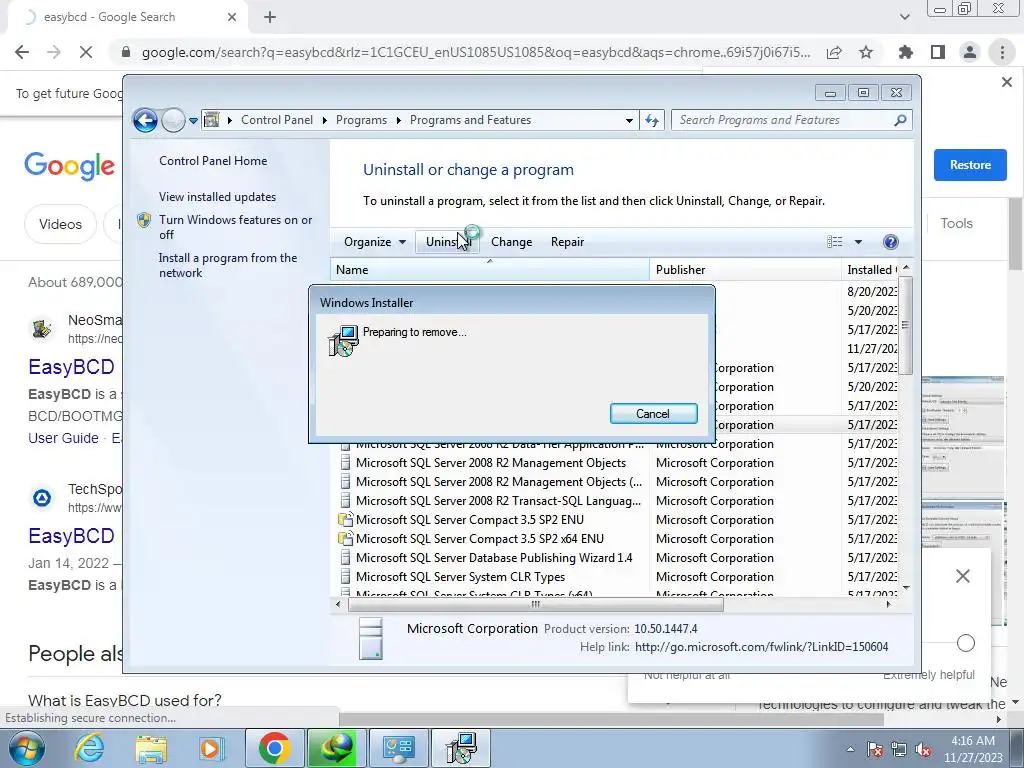Go back in Control Panel
The height and width of the screenshot is (768, 1024).
[145, 120]
